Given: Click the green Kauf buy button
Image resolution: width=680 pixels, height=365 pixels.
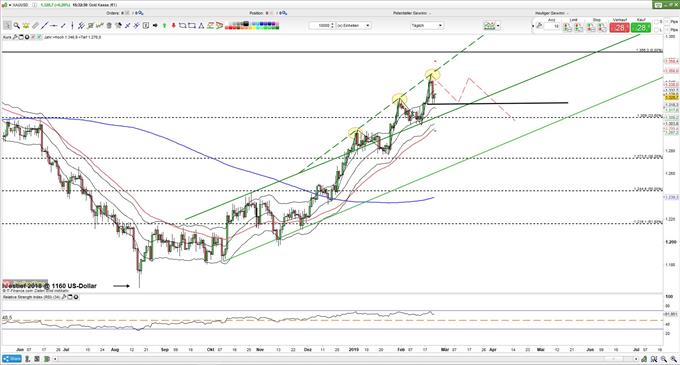Looking at the screenshot, I should pyautogui.click(x=641, y=28).
